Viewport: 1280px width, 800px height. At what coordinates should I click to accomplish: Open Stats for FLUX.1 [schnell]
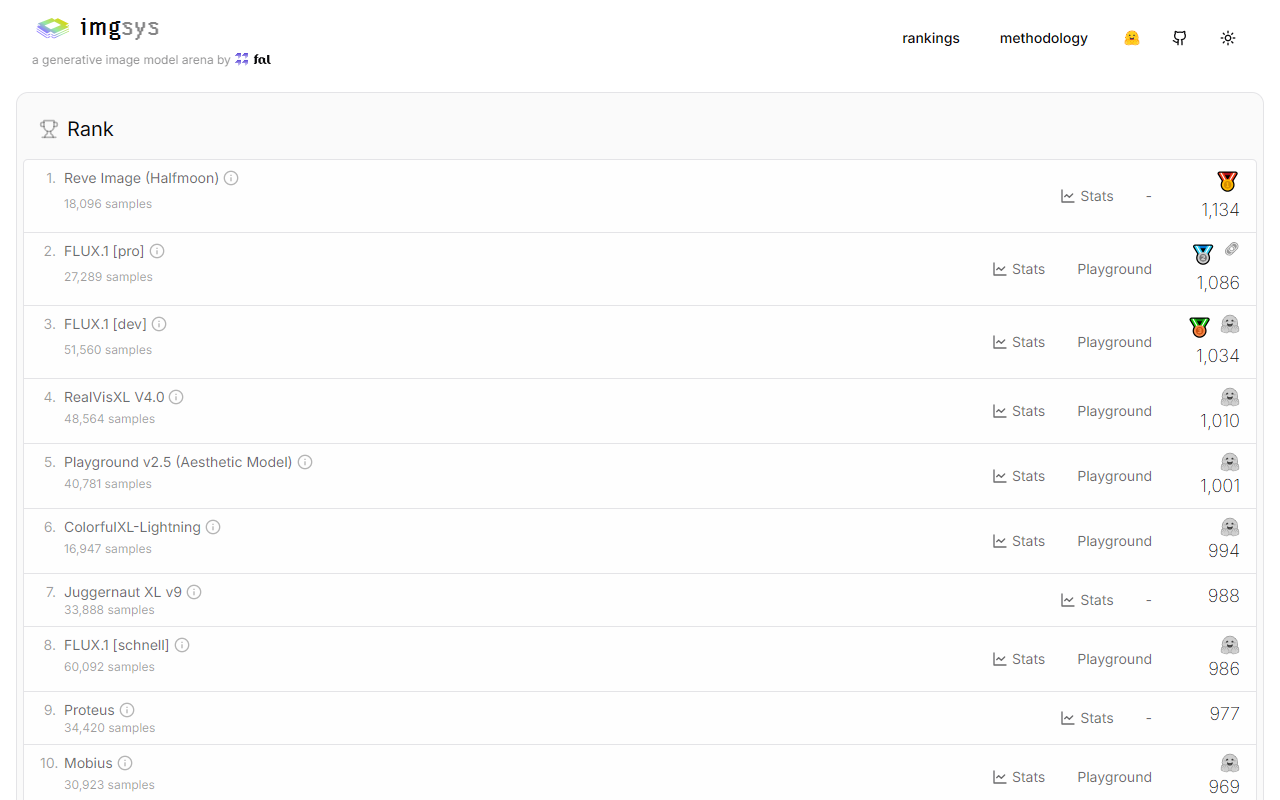tap(1019, 659)
